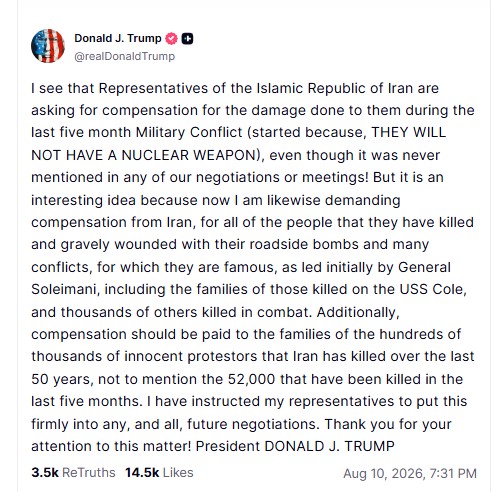This screenshot has width=492, height=492.
Task: Visit the @realDonaldTrump handle link
Action: click(125, 56)
